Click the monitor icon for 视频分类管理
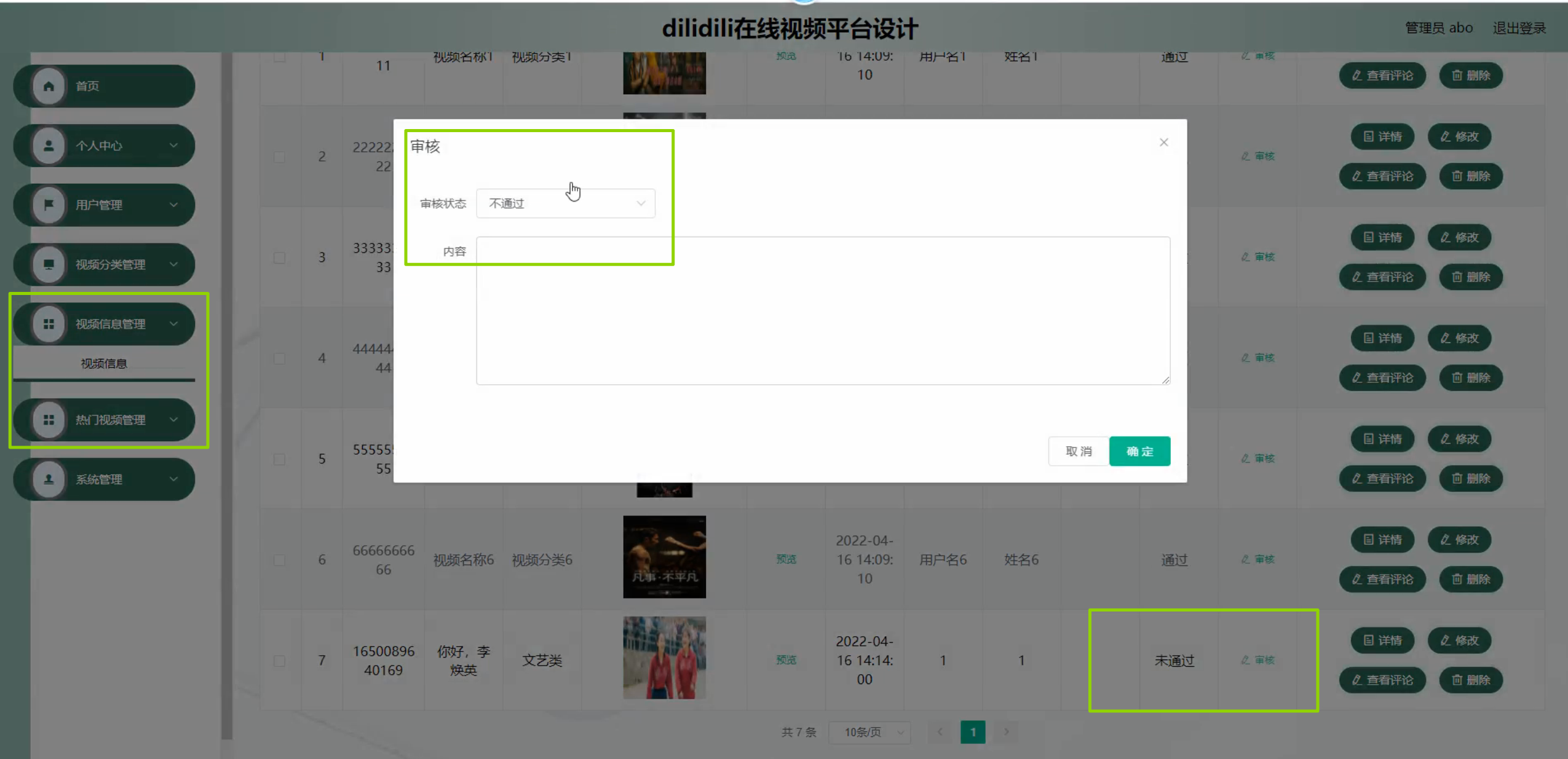1568x759 pixels. 49,264
